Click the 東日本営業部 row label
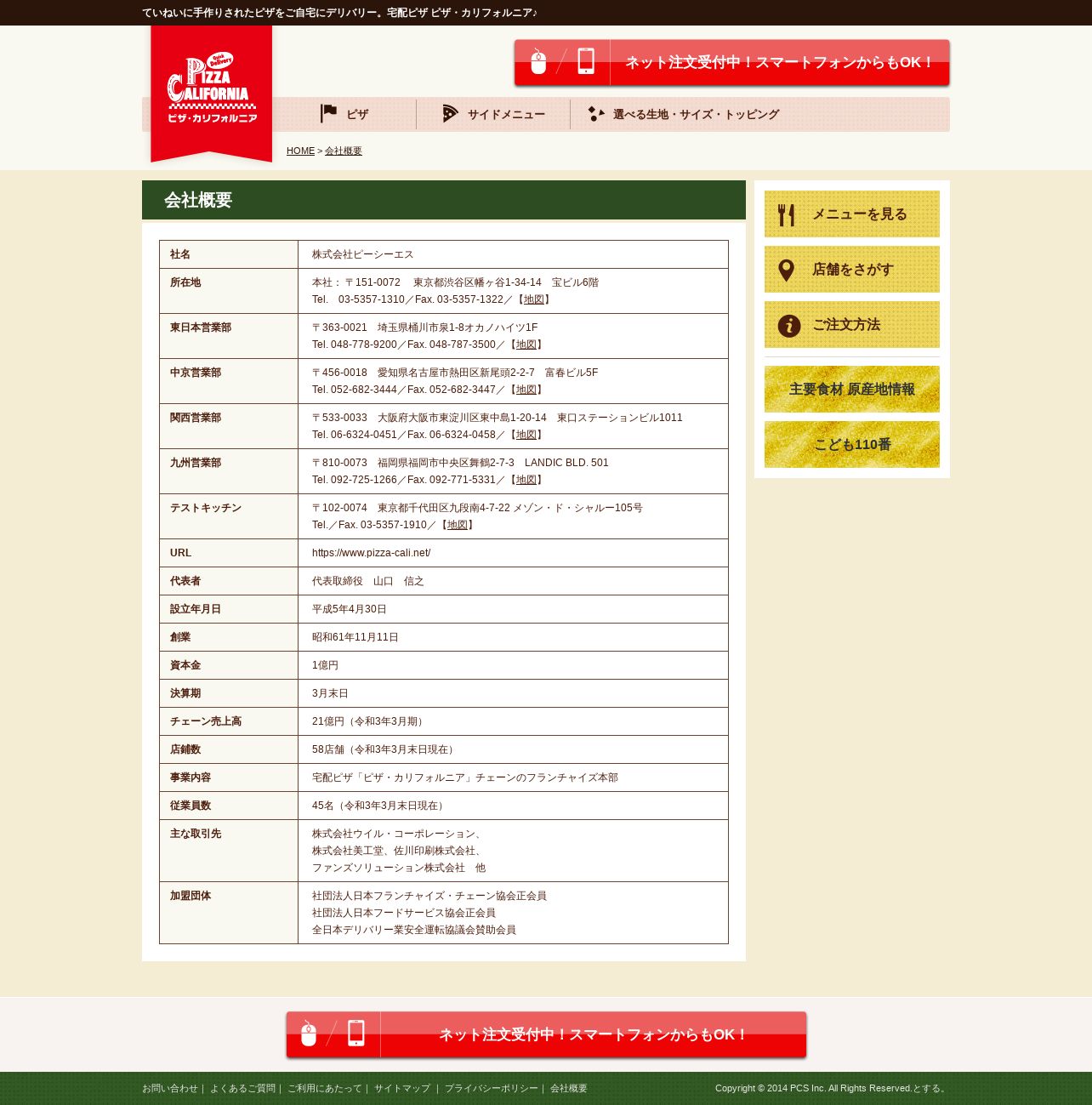 point(201,328)
